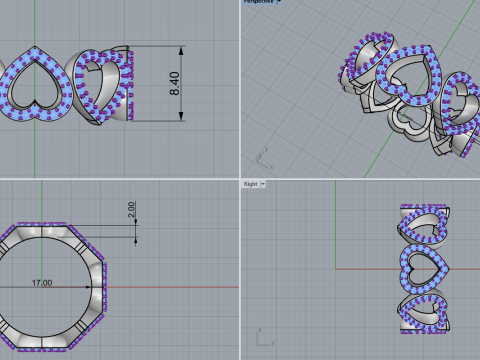The width and height of the screenshot is (480, 360).
Task: Click the Right viewport title label
Action: (x=250, y=184)
